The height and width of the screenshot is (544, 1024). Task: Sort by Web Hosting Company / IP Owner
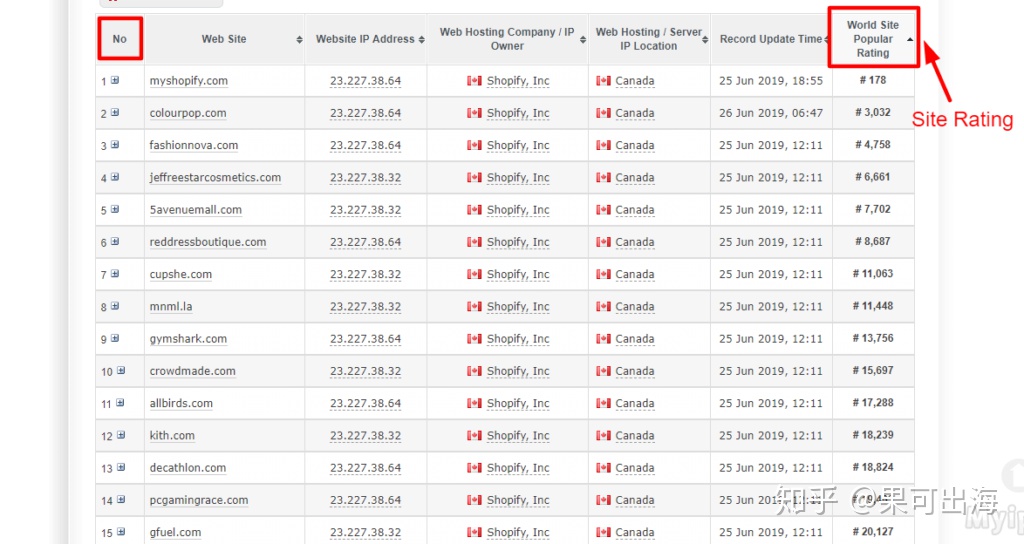583,39
